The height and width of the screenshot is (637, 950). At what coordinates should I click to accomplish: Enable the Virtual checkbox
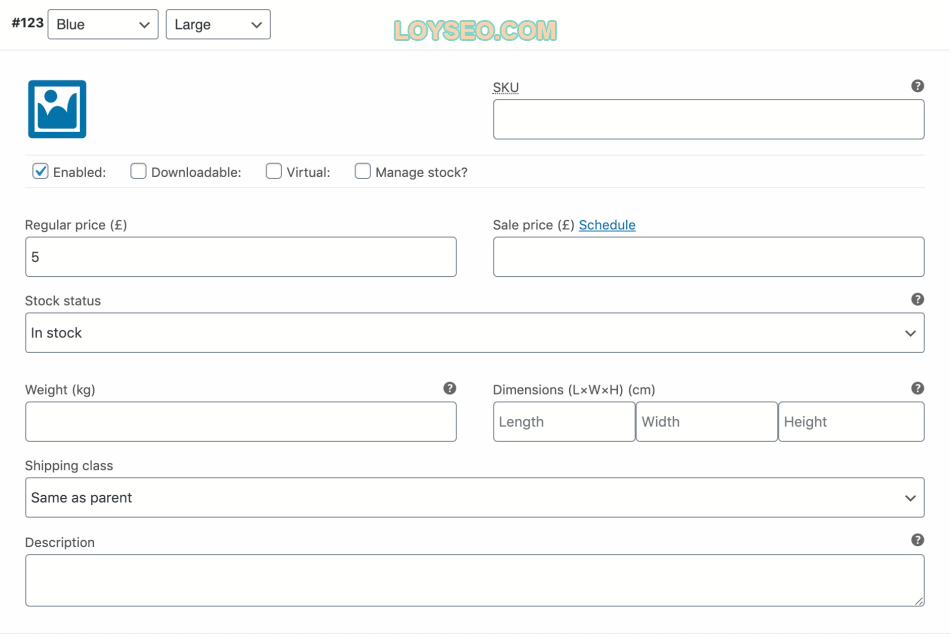click(x=274, y=172)
